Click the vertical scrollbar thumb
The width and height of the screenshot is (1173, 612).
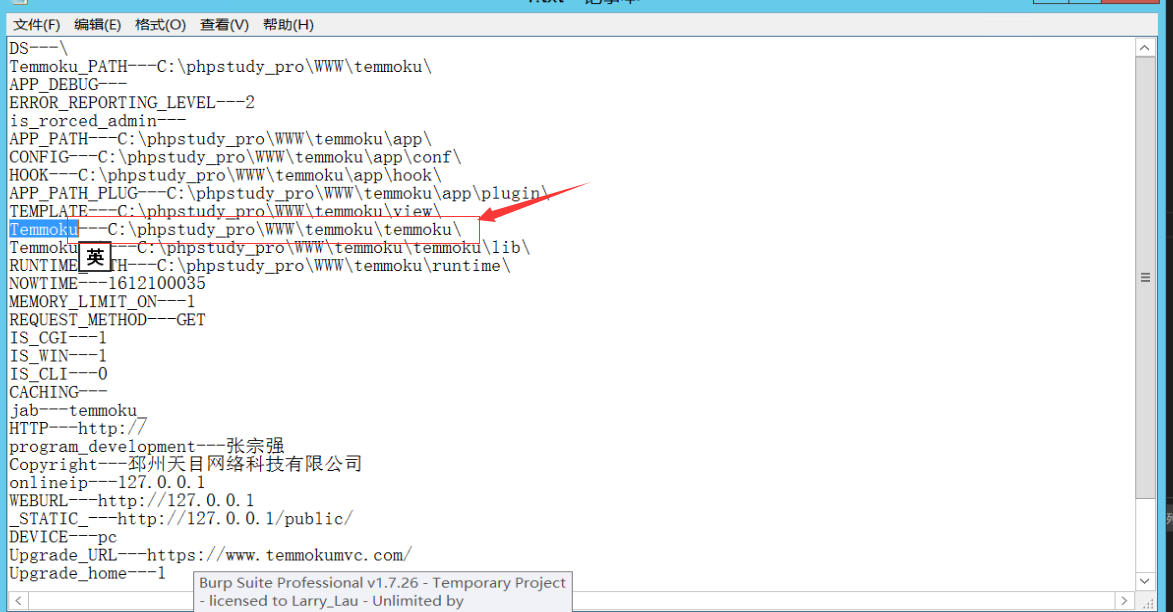click(x=1145, y=278)
